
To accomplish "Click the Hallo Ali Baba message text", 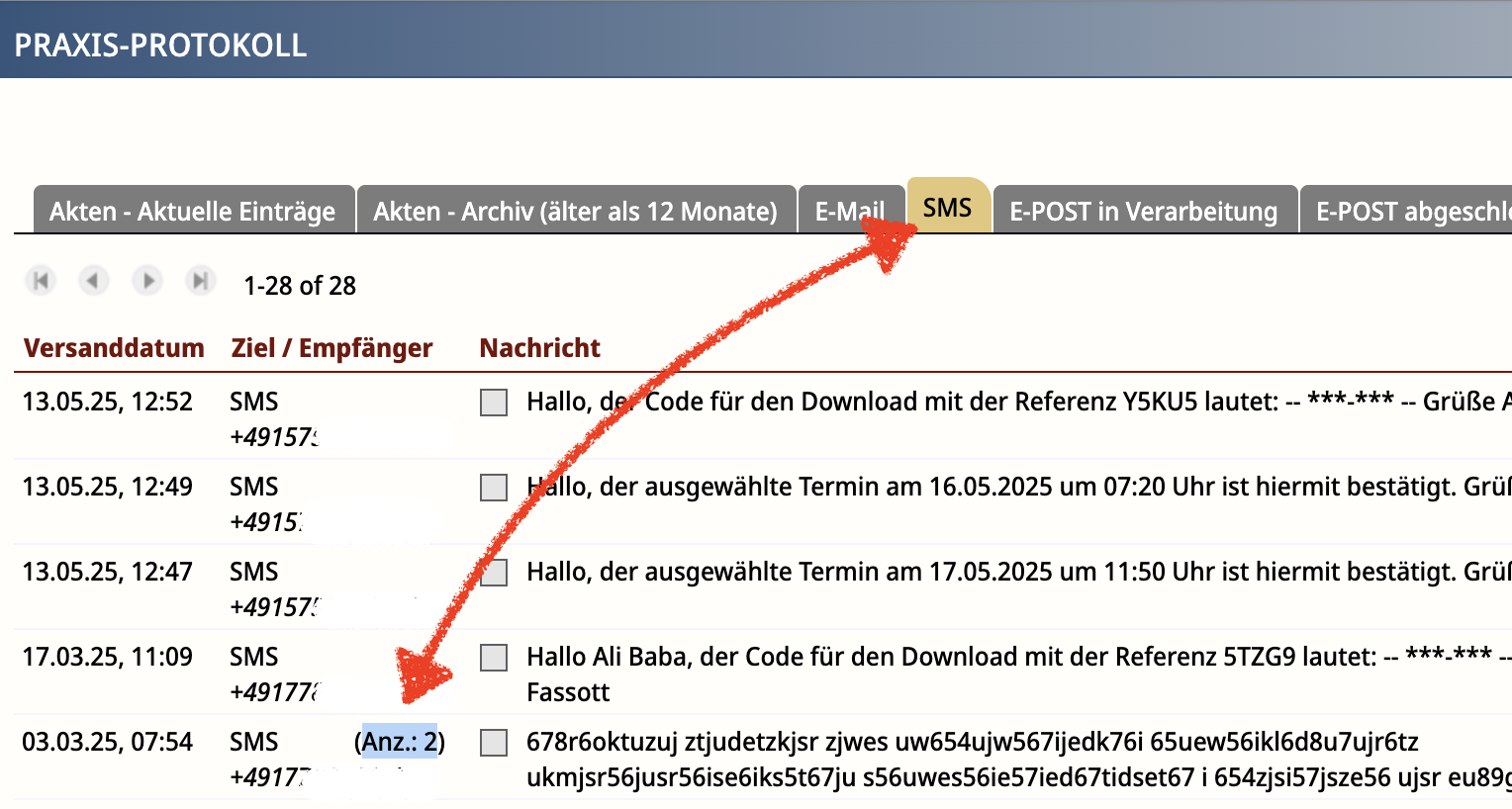I will [x=950, y=657].
